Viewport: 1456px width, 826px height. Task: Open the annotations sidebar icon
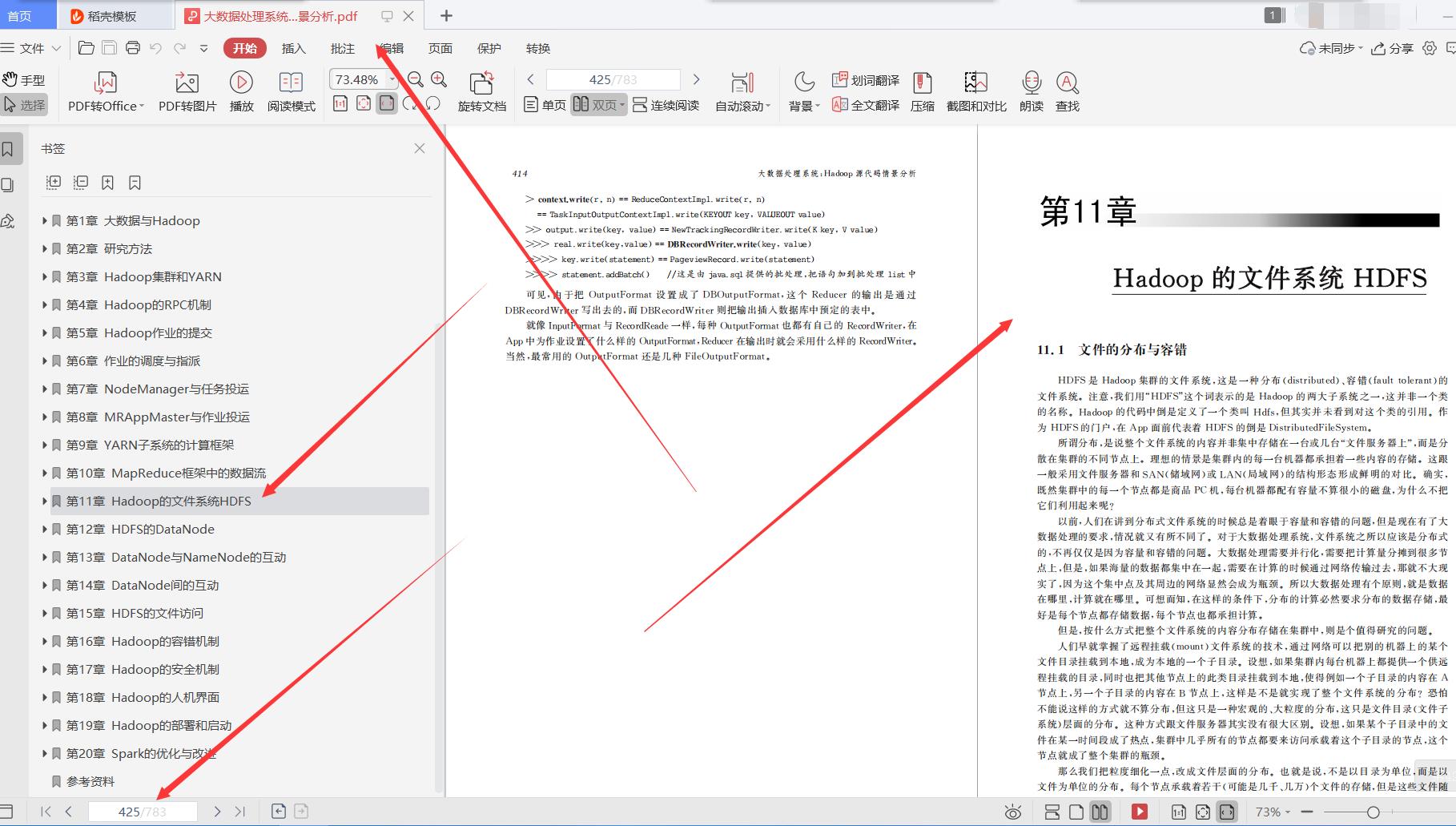[x=8, y=220]
